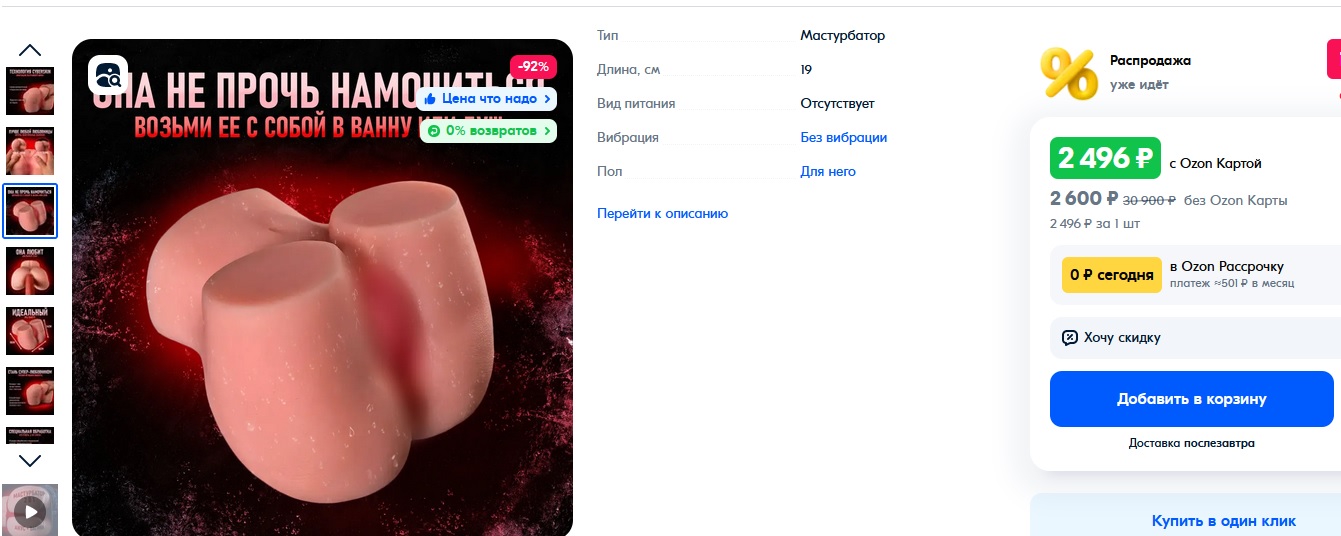1341x536 pixels.
Task: Click the image visual search icon
Action: point(108,74)
